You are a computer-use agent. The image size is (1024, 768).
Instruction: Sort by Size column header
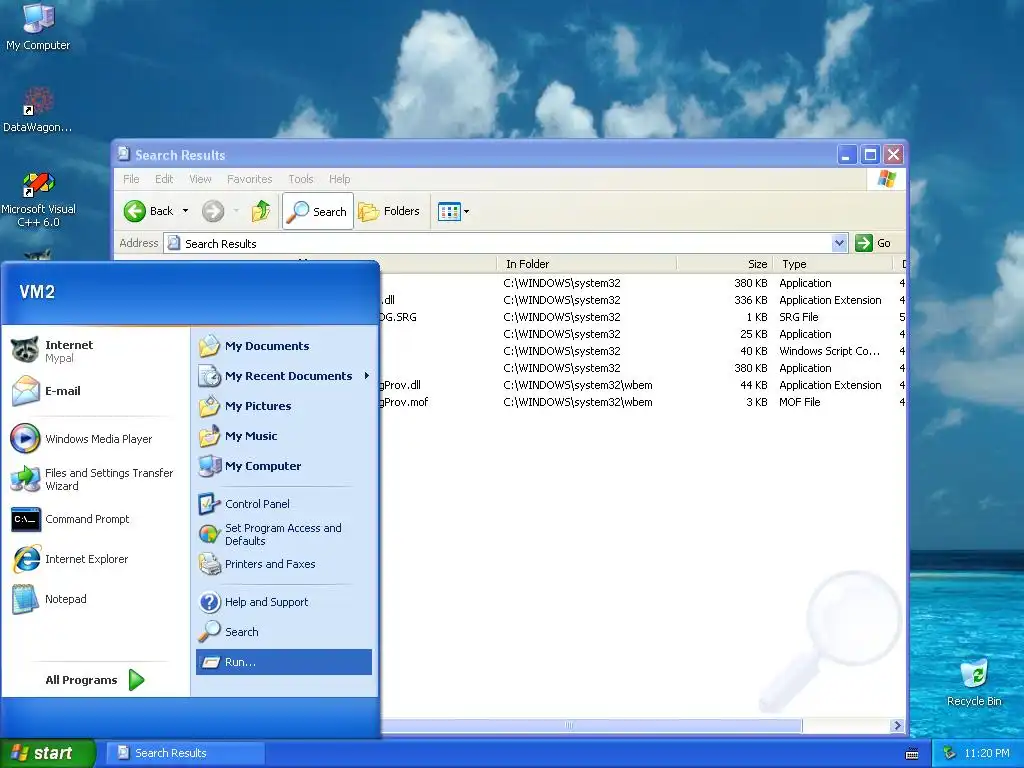pos(724,264)
